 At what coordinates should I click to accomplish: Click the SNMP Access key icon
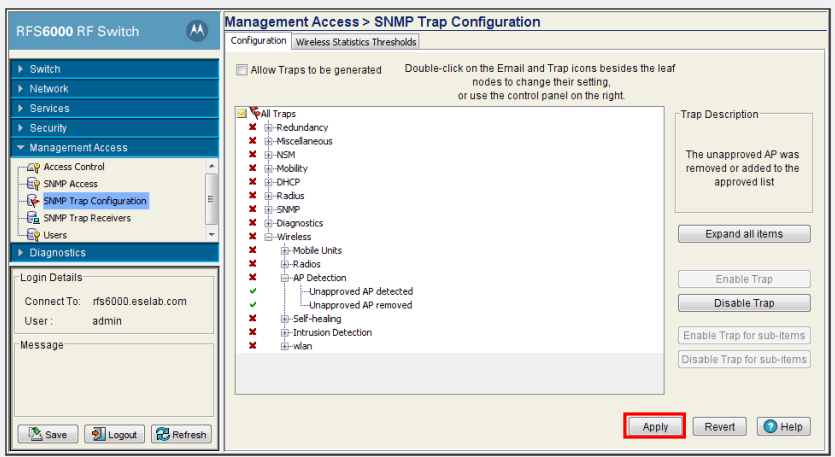point(33,184)
